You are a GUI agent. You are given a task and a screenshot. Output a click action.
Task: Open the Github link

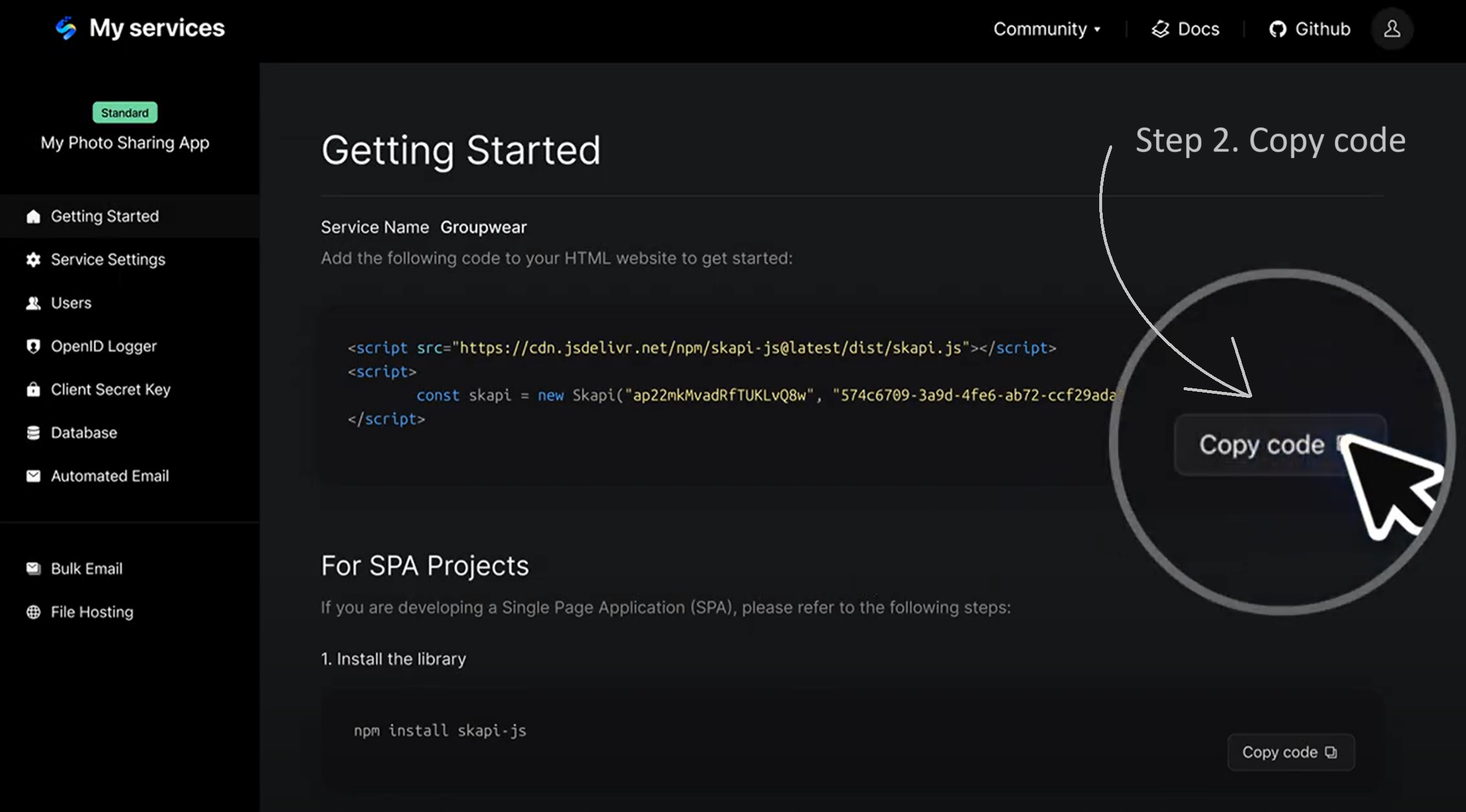coord(1310,29)
